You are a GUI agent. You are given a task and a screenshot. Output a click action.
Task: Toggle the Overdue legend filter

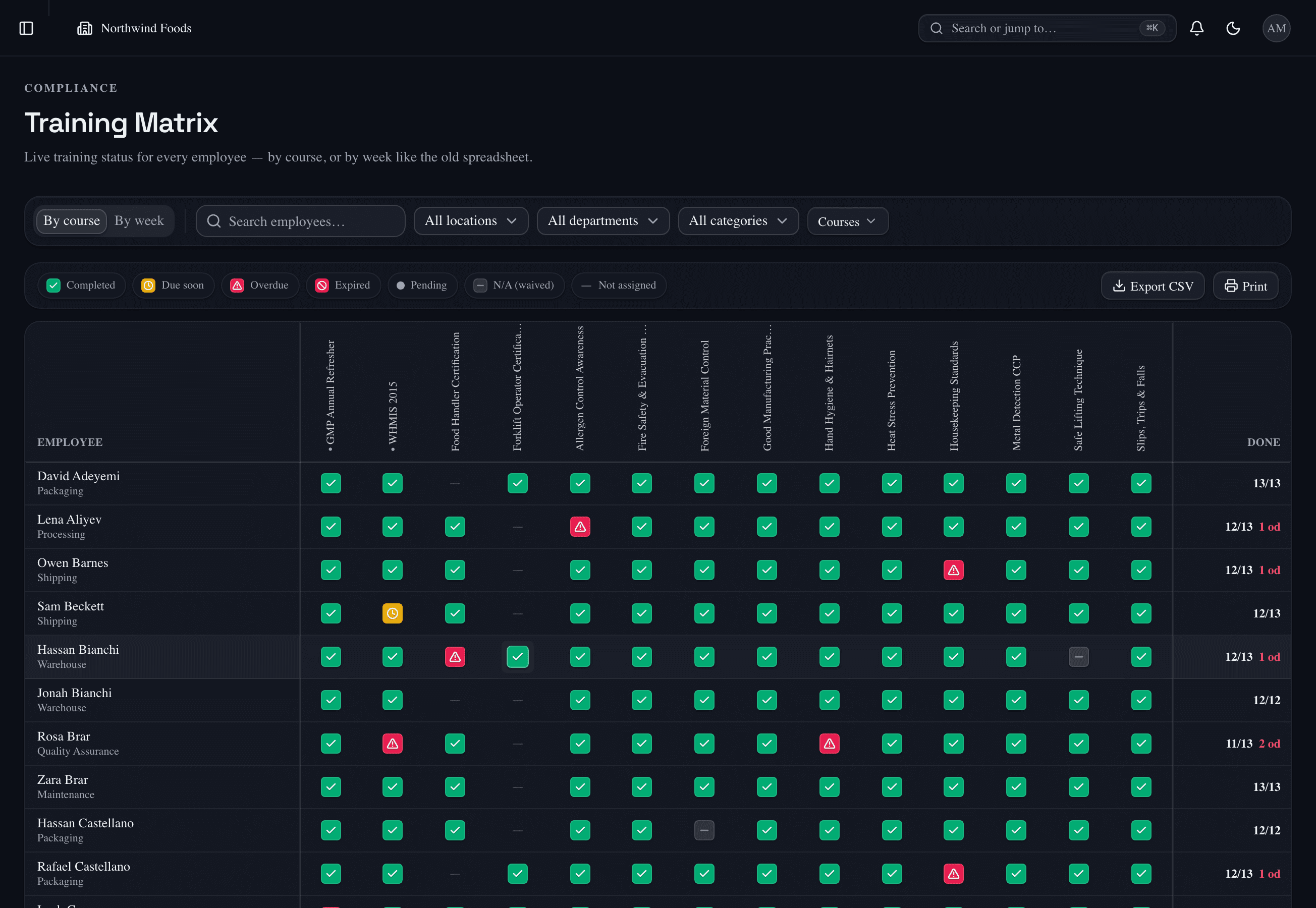click(260, 285)
